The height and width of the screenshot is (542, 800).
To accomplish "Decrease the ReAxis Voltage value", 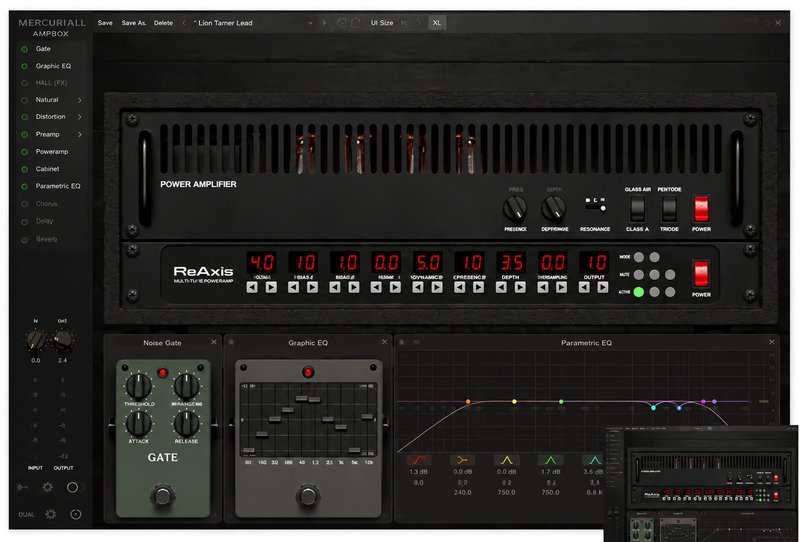I will [252, 288].
